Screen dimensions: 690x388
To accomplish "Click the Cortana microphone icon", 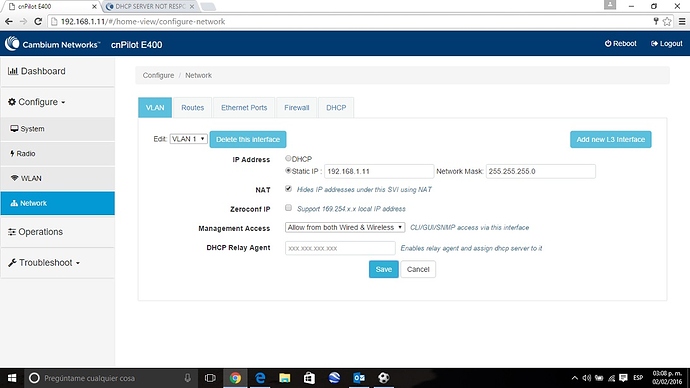I will click(188, 378).
